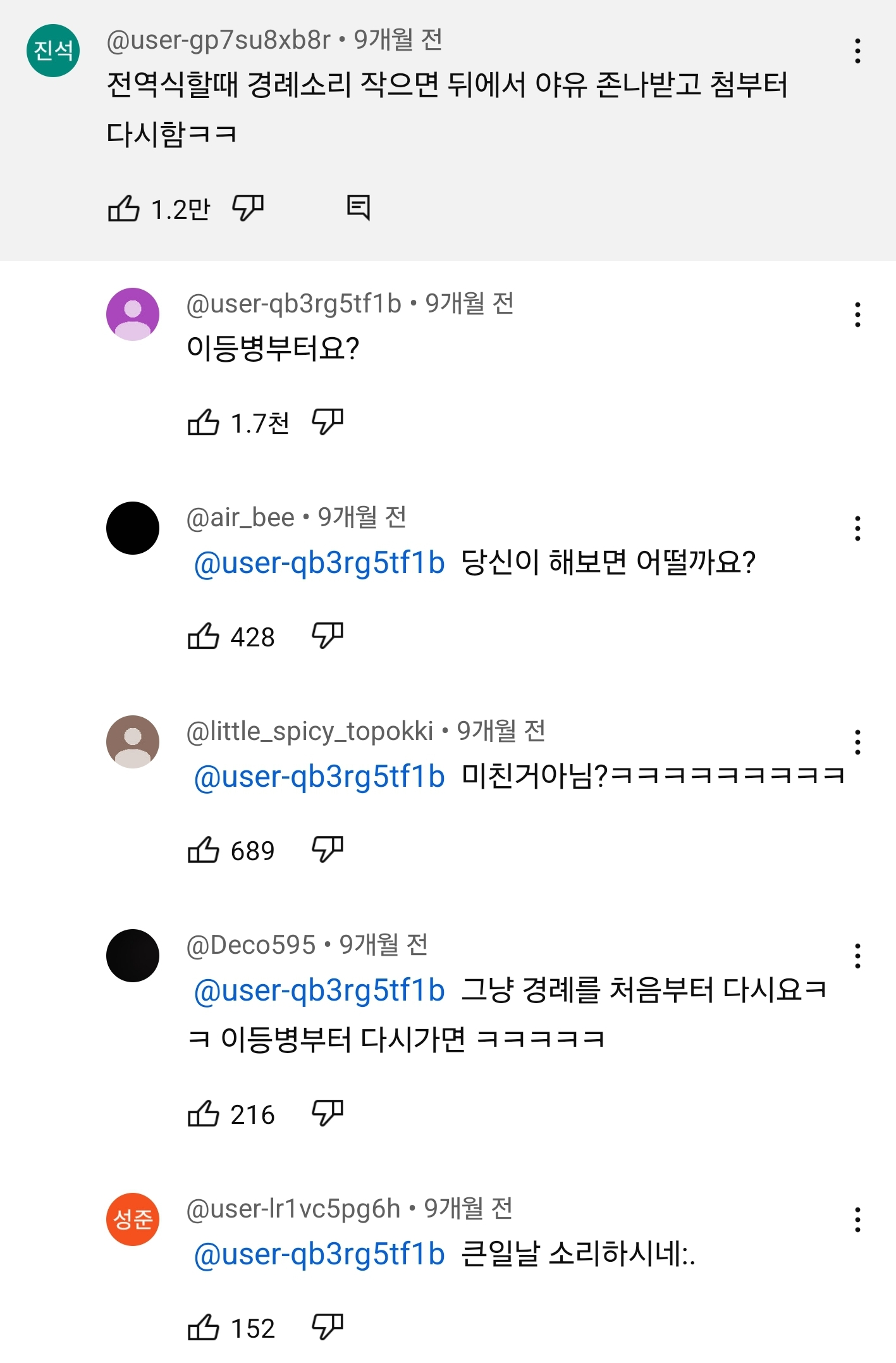Open the 진석 profile avatar
The width and height of the screenshot is (896, 1363).
click(x=53, y=51)
